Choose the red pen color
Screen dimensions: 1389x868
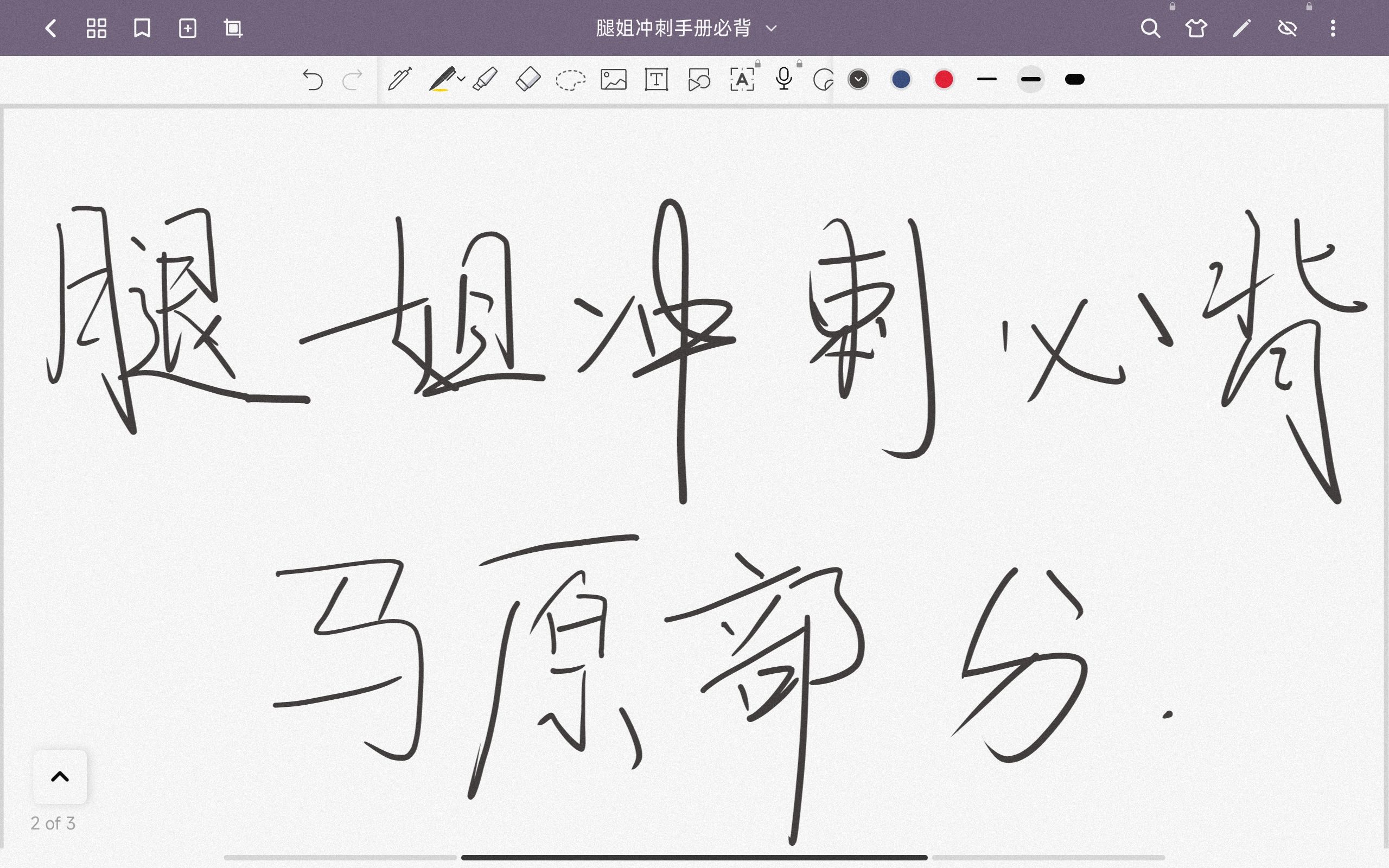[x=944, y=79]
